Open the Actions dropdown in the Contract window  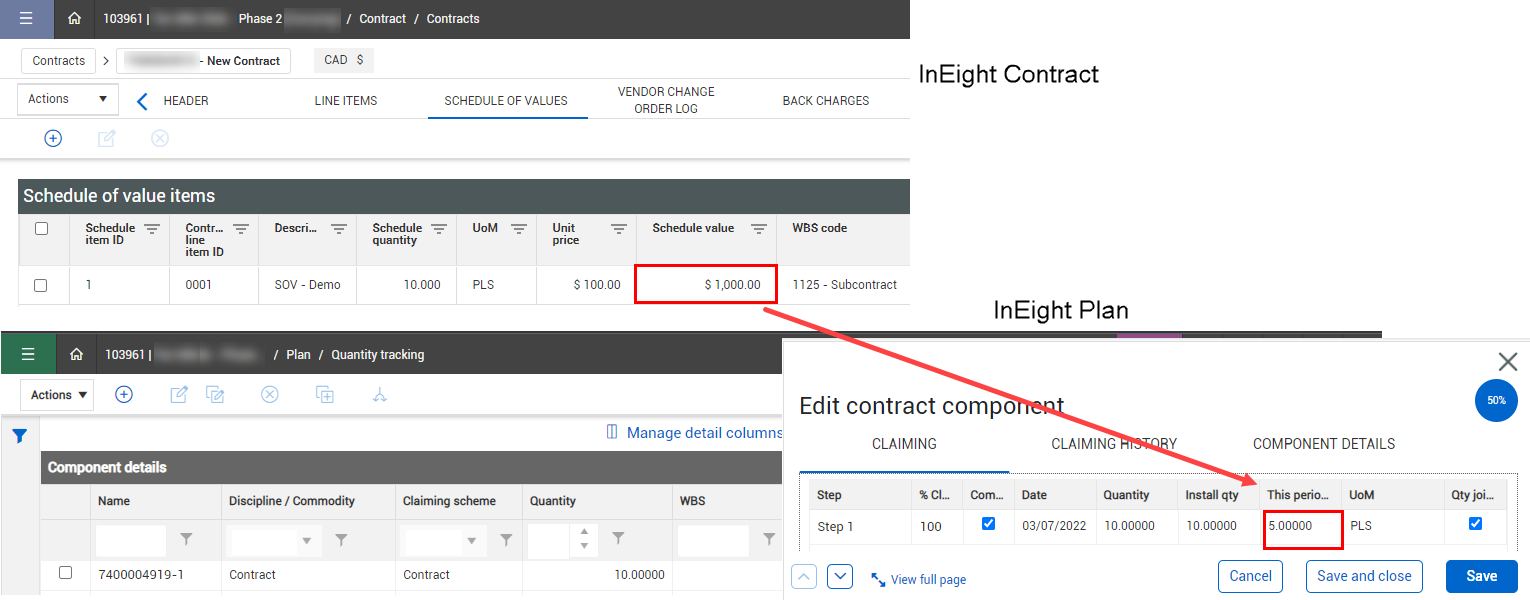[x=68, y=99]
